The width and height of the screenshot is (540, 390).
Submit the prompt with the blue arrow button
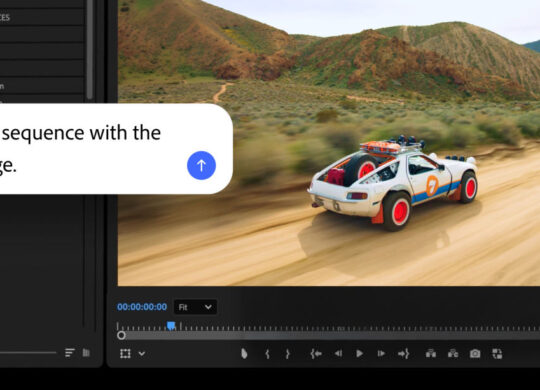(201, 165)
